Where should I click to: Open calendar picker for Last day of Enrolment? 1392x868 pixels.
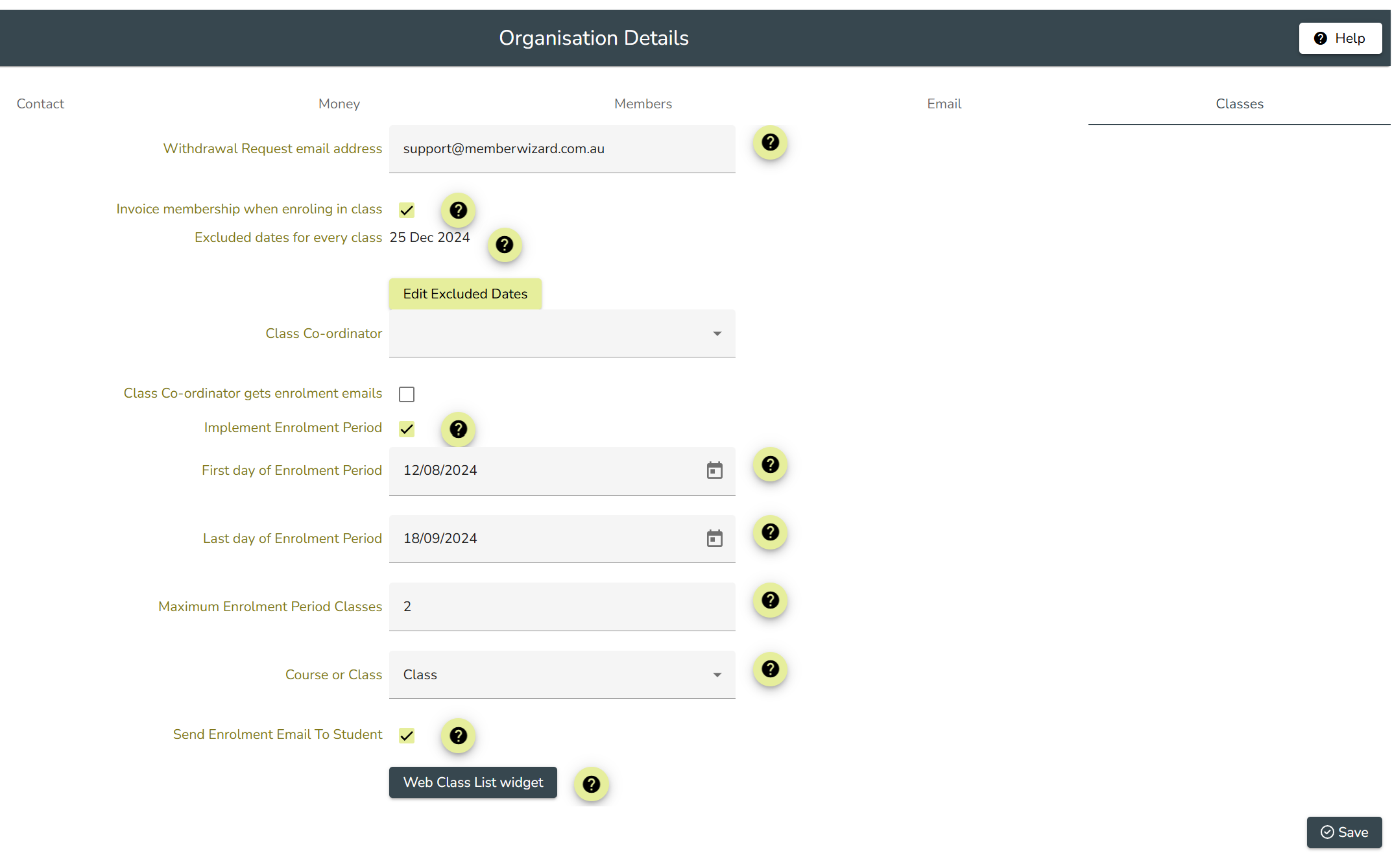tap(714, 538)
